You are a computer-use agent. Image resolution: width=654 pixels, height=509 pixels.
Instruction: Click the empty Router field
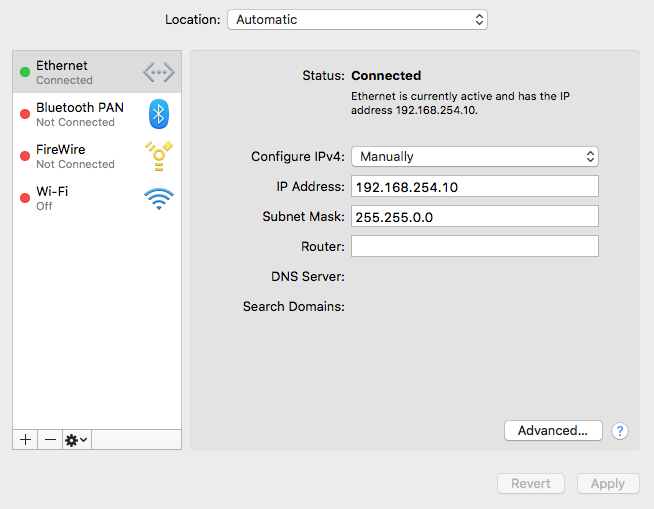click(474, 247)
